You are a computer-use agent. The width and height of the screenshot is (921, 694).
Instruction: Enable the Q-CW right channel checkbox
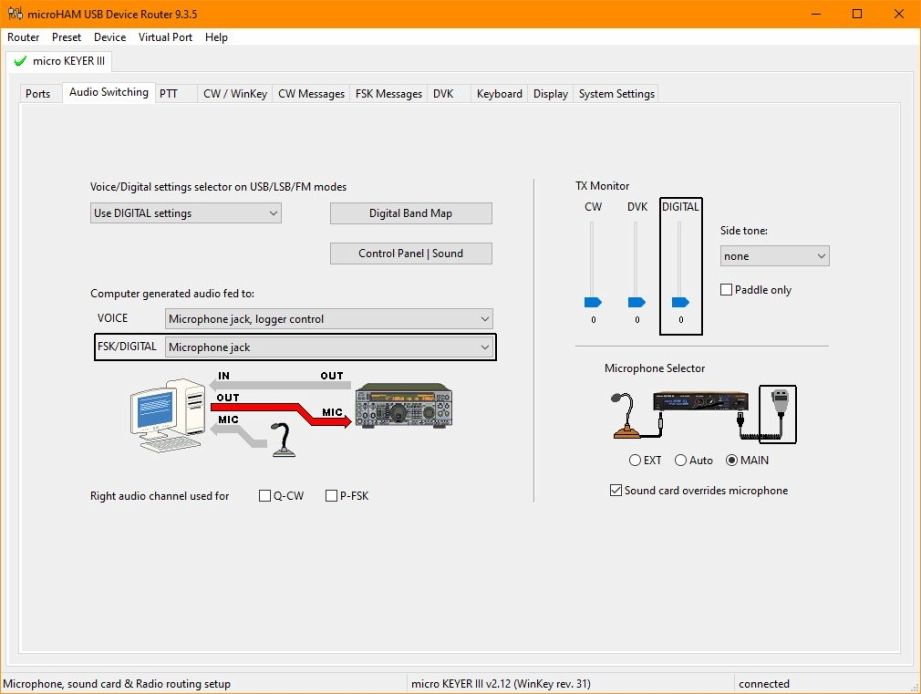[x=265, y=496]
